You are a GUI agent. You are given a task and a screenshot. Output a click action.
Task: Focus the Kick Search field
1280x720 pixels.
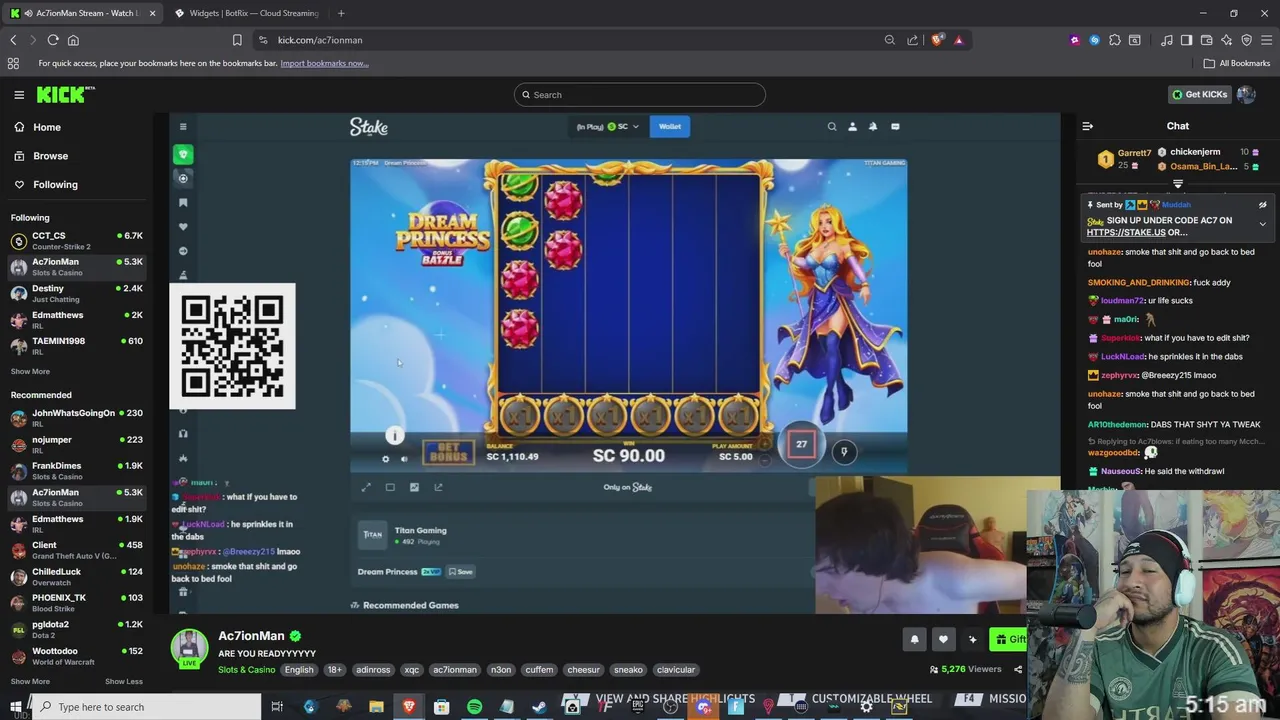point(640,95)
